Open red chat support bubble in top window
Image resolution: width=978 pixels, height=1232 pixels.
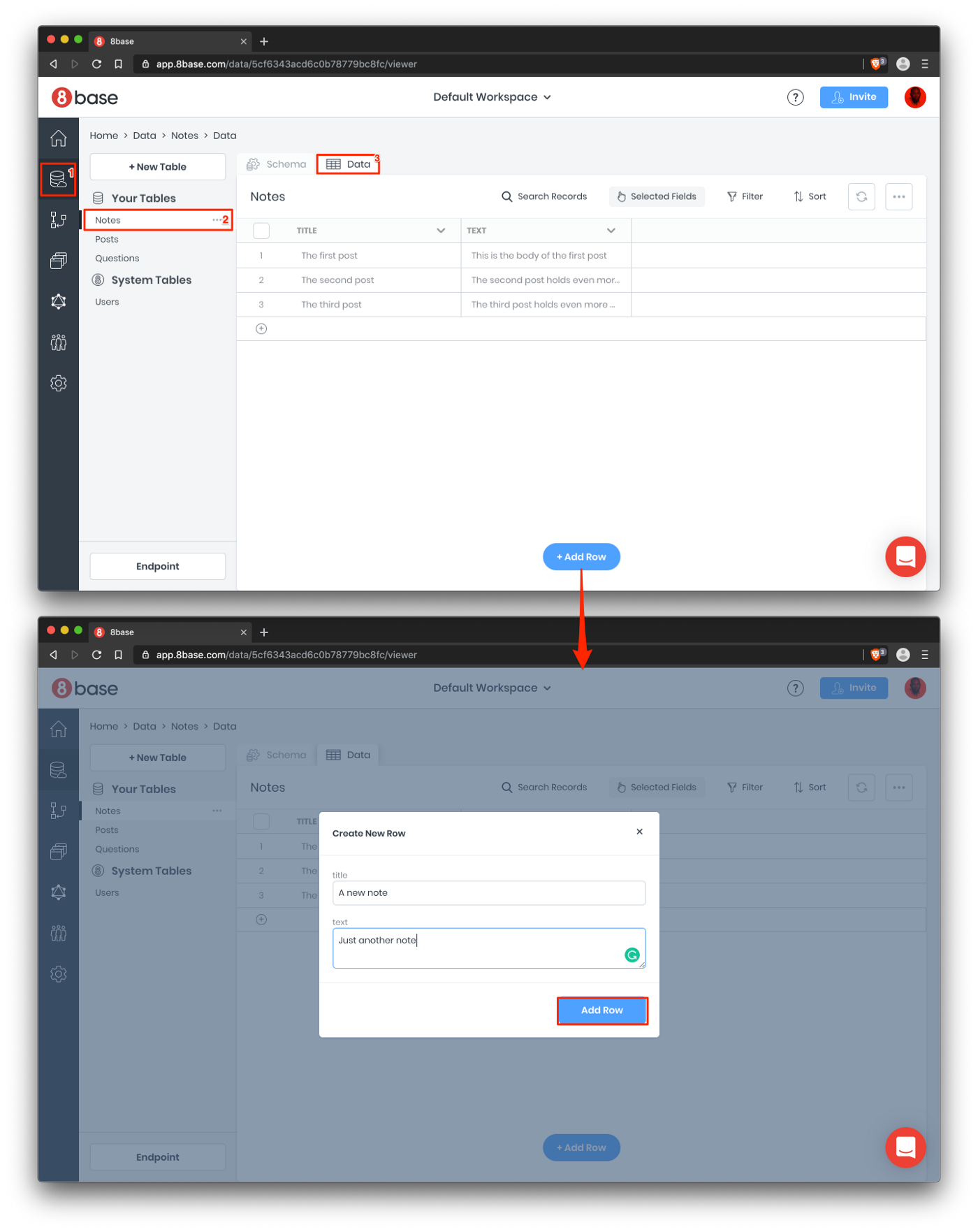pyautogui.click(x=905, y=556)
